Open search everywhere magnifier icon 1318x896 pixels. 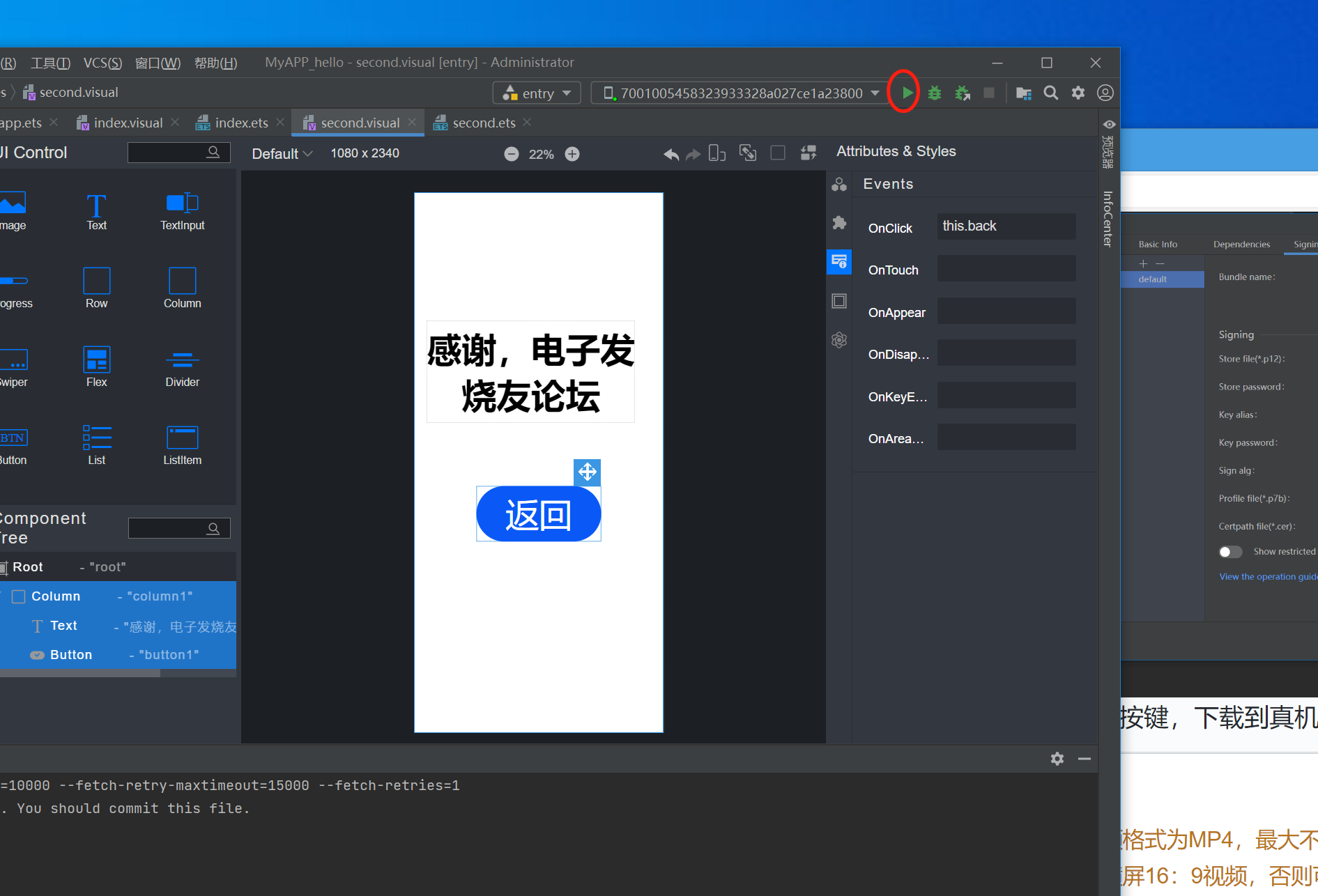(x=1051, y=93)
